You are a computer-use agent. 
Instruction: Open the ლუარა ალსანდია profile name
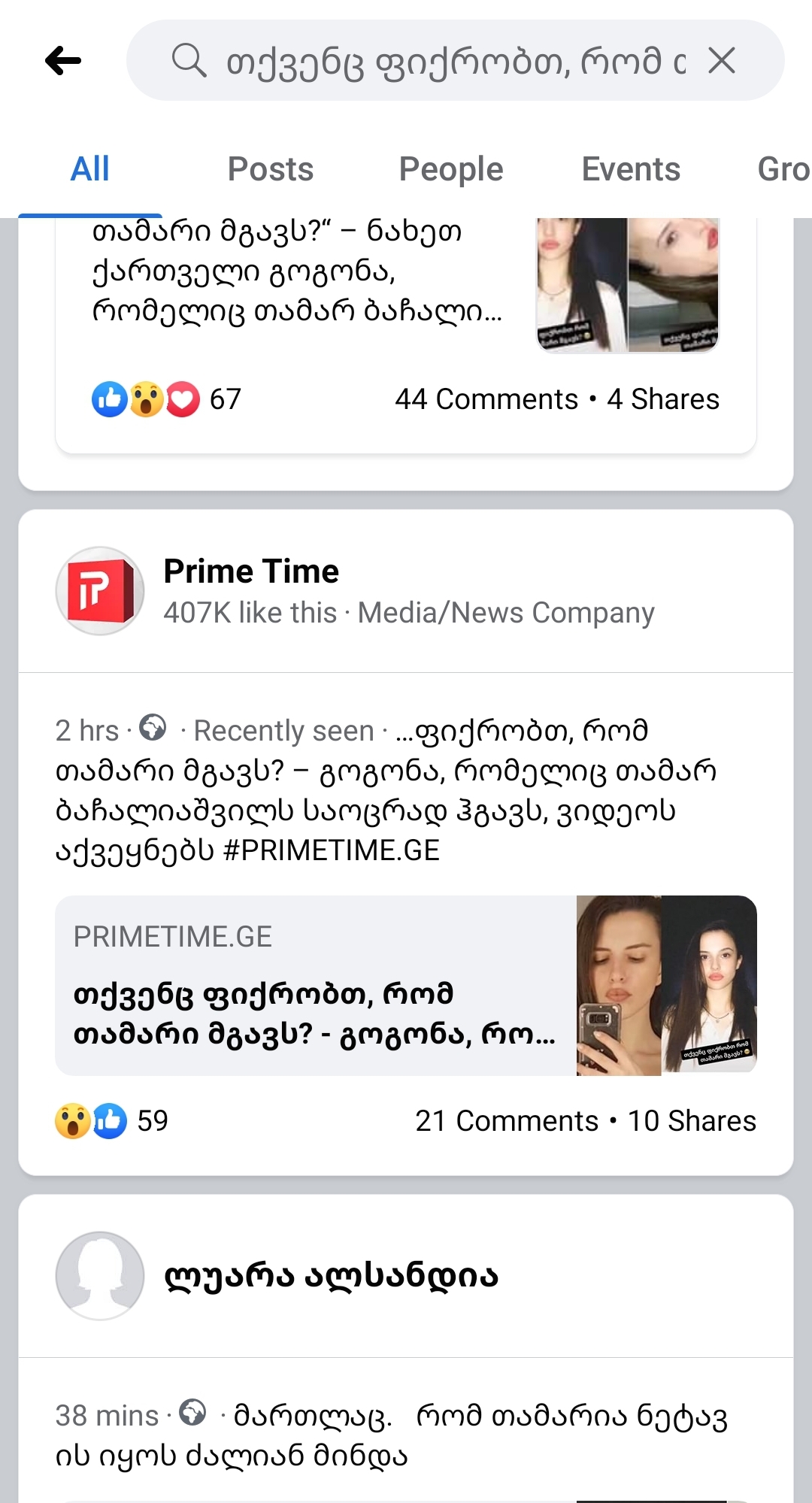click(332, 1276)
